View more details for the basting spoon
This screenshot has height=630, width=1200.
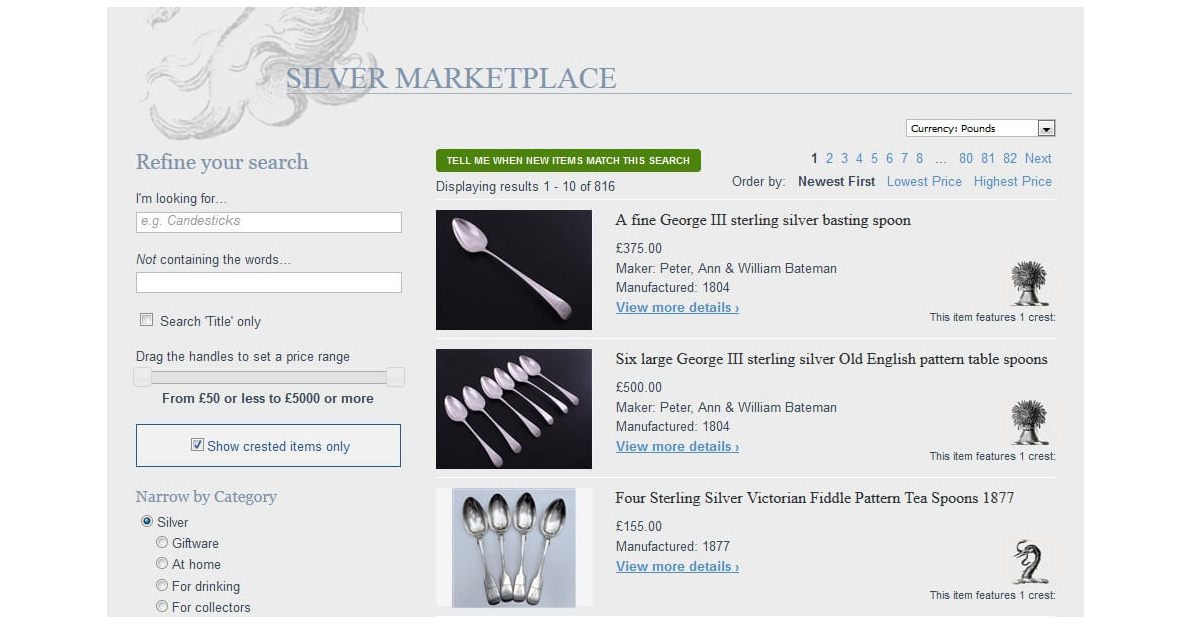tap(677, 307)
